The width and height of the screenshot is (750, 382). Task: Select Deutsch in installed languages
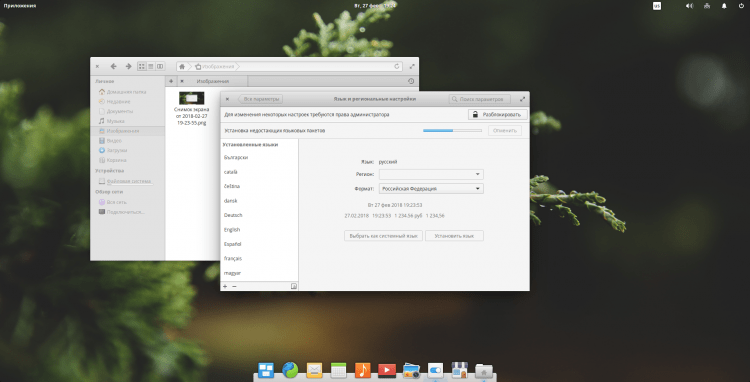(259, 215)
